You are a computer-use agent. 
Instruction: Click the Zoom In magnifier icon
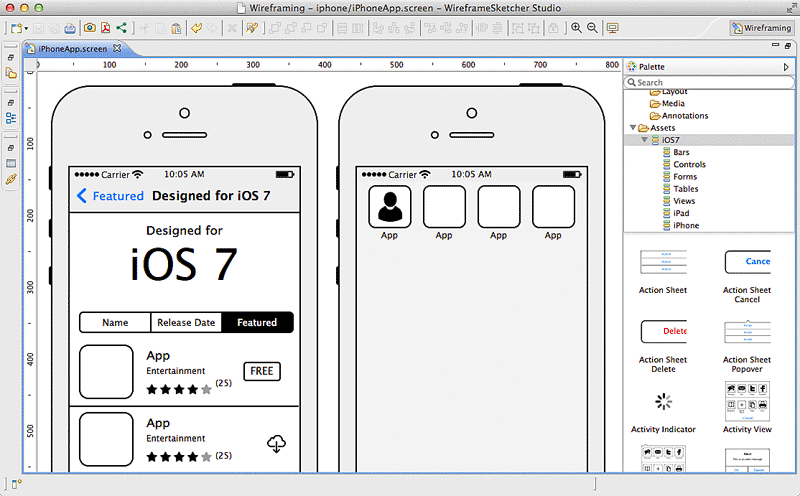pyautogui.click(x=576, y=28)
